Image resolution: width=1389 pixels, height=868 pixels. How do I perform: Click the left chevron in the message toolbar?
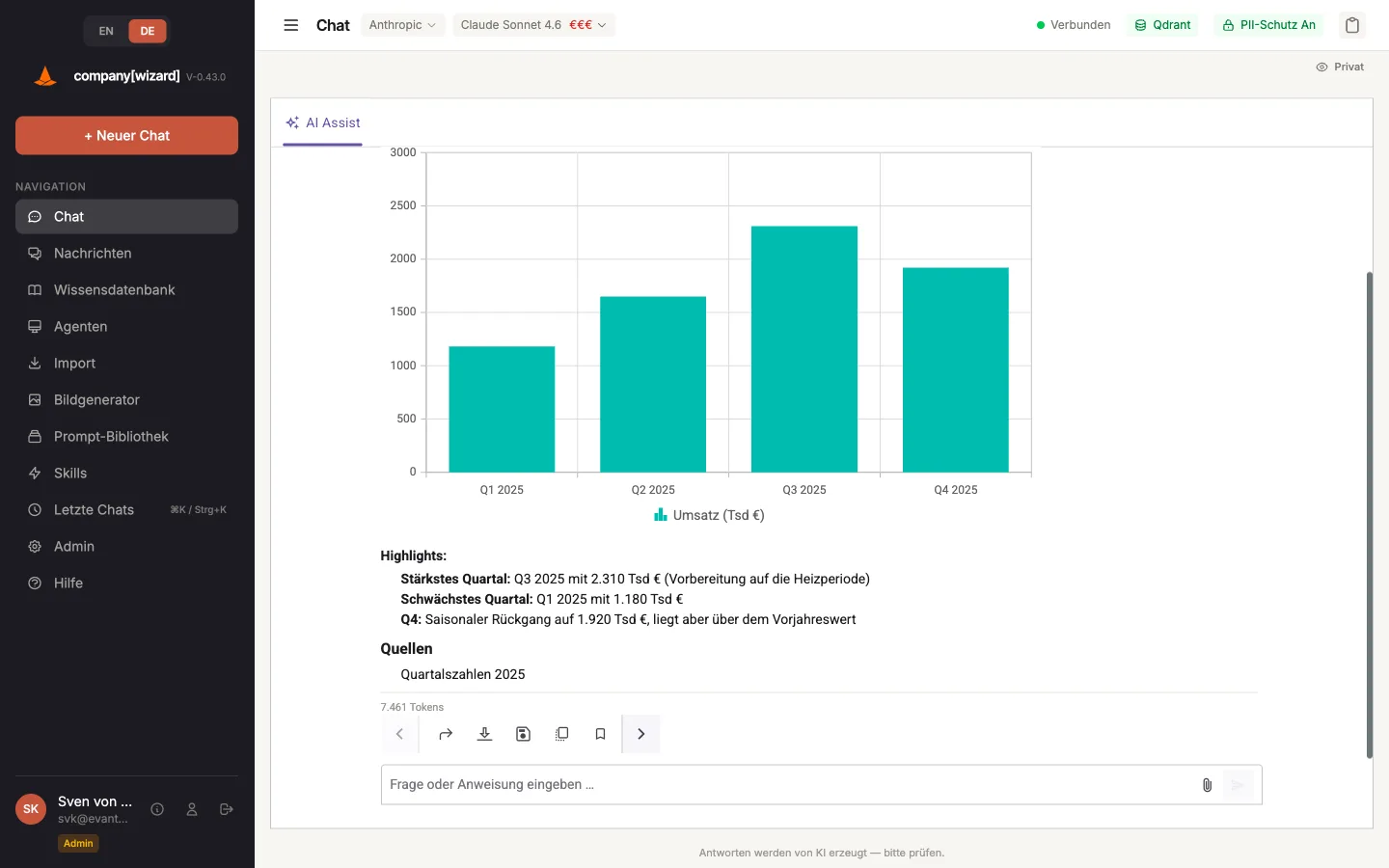click(399, 734)
